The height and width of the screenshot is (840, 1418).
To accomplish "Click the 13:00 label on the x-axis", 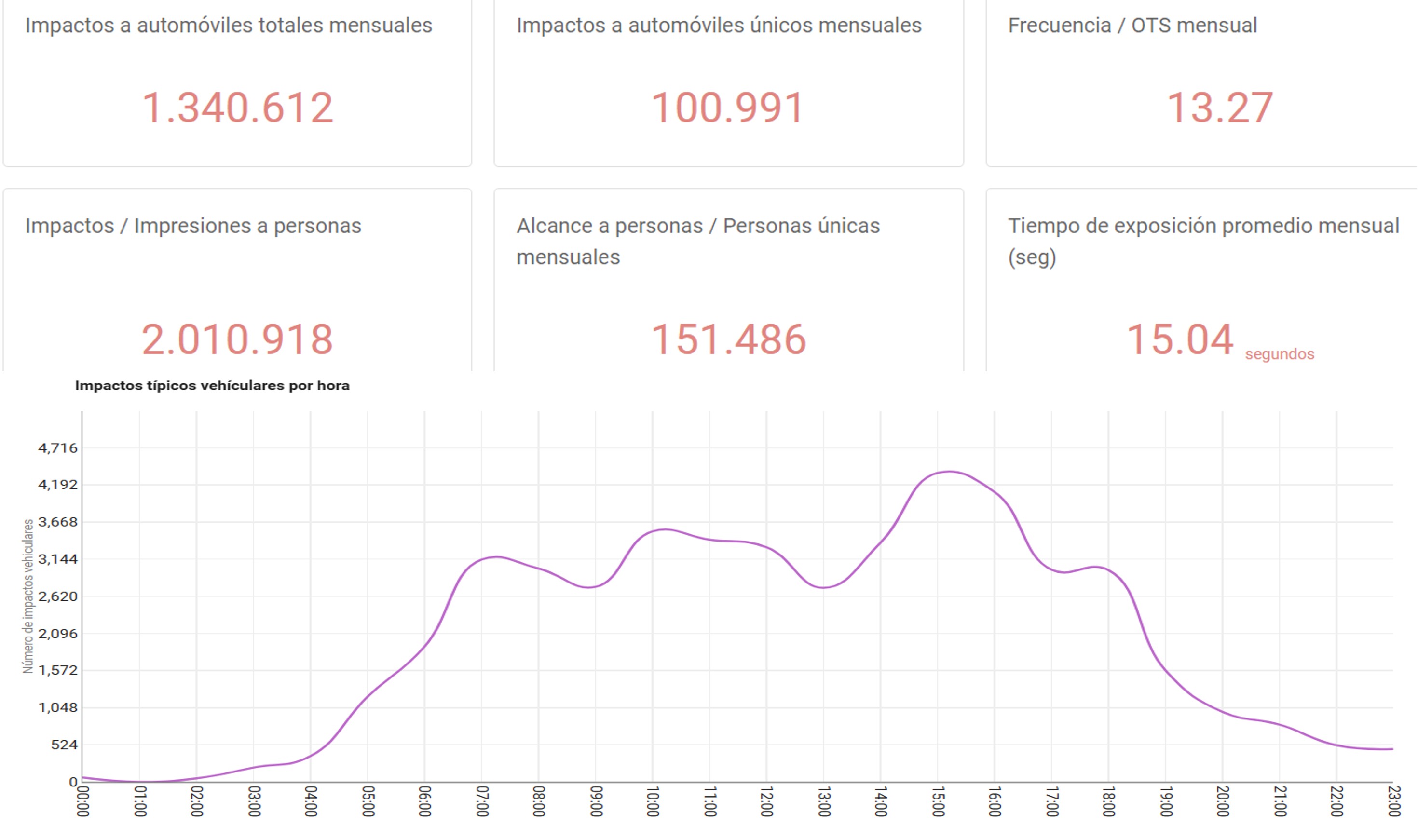I will point(824,801).
